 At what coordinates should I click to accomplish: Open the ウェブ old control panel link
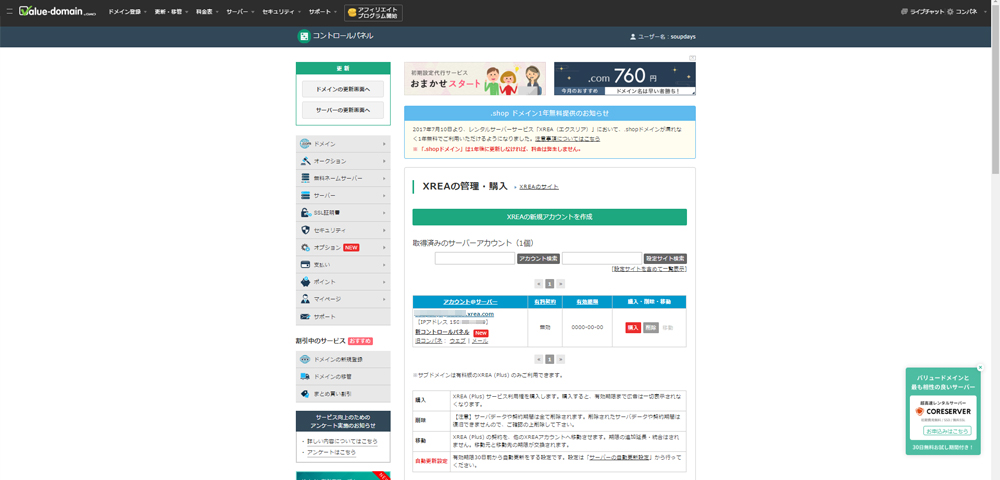(x=457, y=341)
